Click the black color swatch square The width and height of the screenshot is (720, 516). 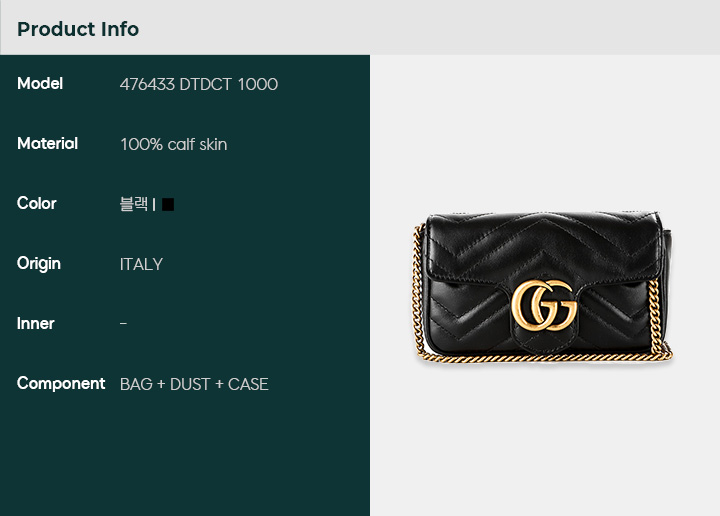click(x=168, y=204)
